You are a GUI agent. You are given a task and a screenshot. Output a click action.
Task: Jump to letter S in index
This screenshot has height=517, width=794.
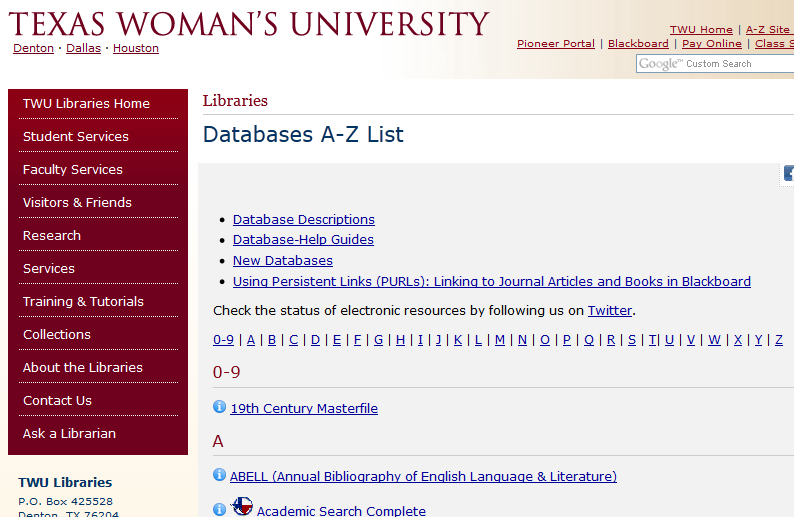click(632, 340)
